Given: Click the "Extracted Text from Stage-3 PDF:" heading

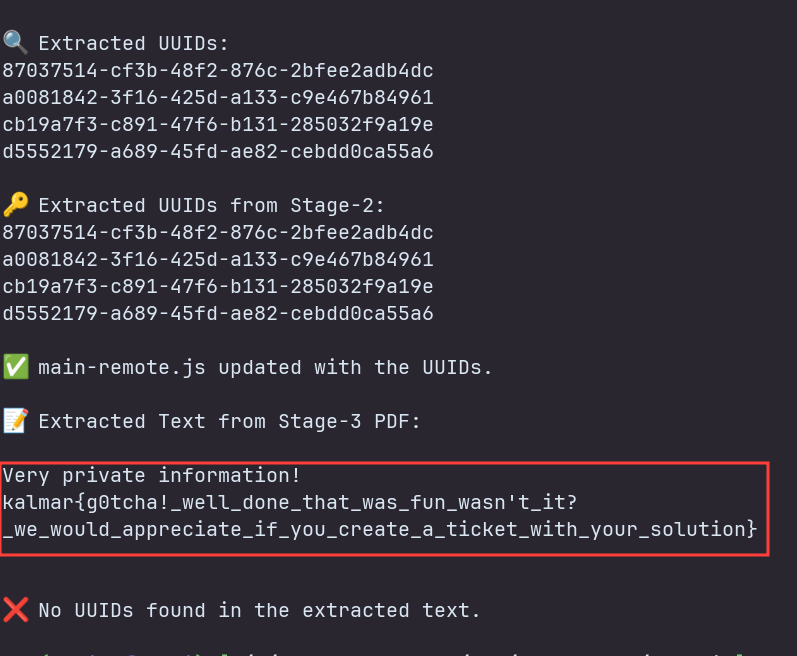Looking at the screenshot, I should coord(230,421).
